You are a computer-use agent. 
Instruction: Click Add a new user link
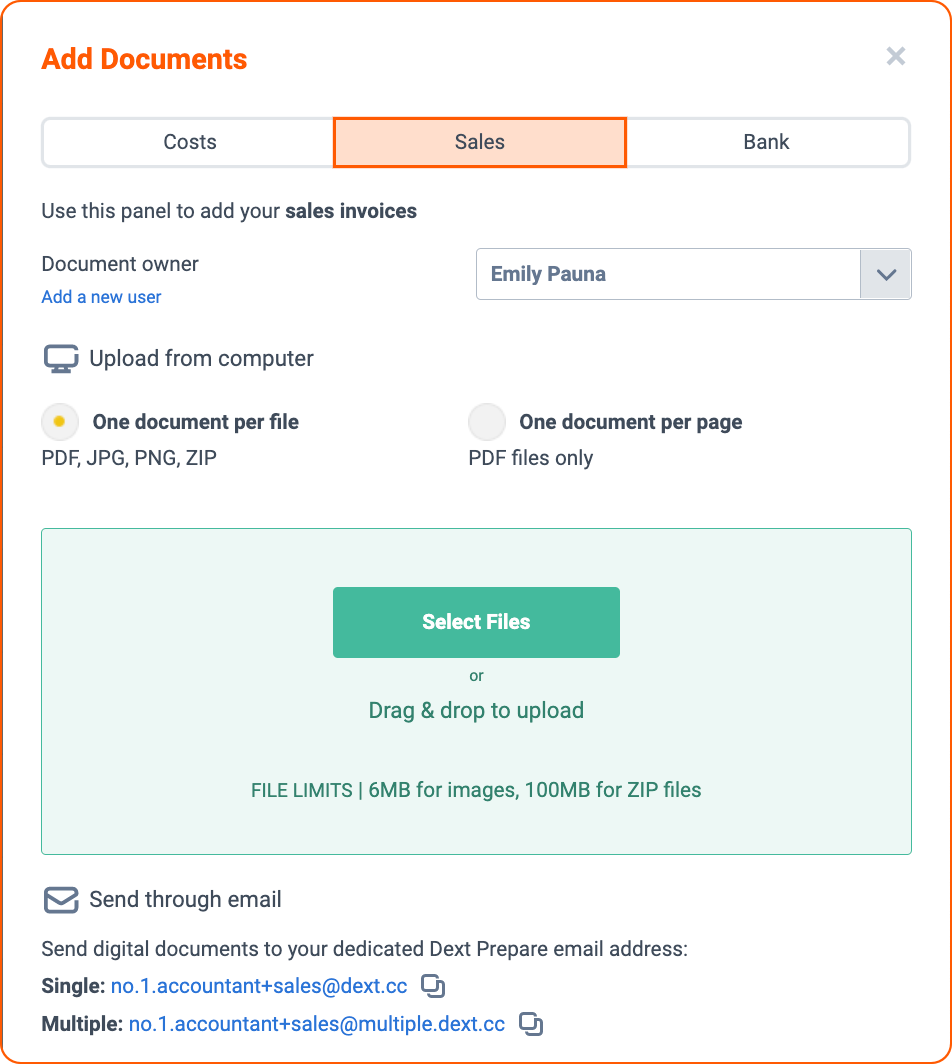click(101, 297)
